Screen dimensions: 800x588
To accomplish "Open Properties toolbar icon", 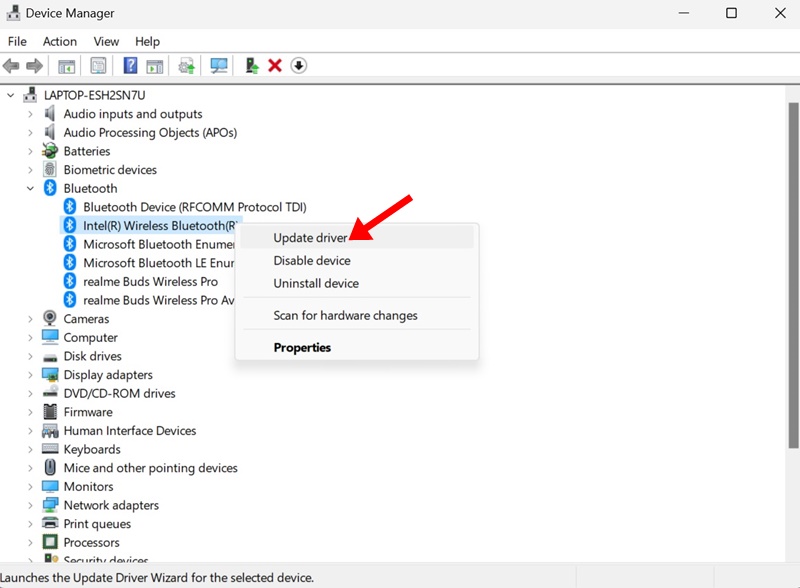I will pos(98,66).
